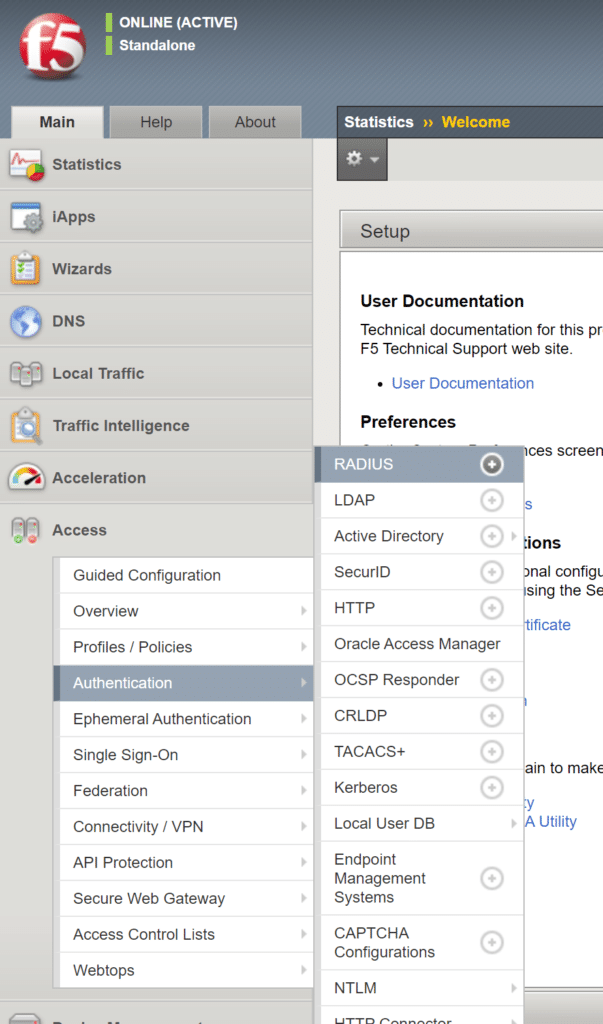Click the DNS globe icon
This screenshot has width=603, height=1024.
(26, 321)
